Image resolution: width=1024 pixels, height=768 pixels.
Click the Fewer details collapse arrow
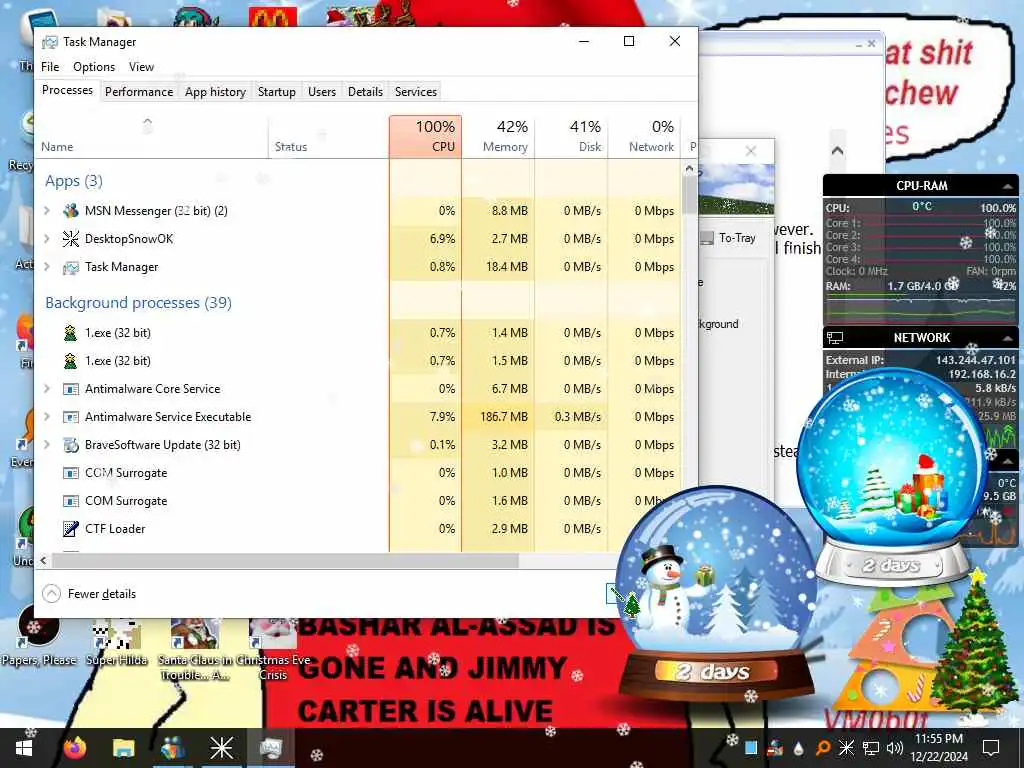[51, 594]
